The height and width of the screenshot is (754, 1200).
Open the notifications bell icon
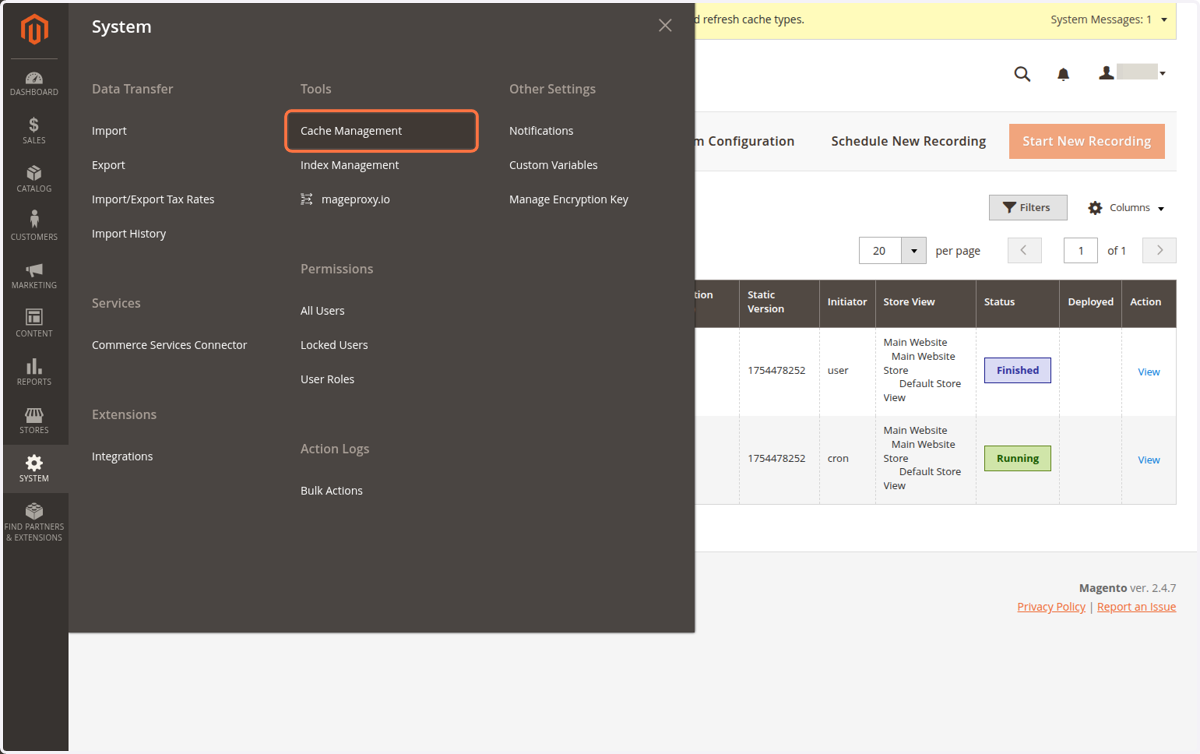point(1063,74)
